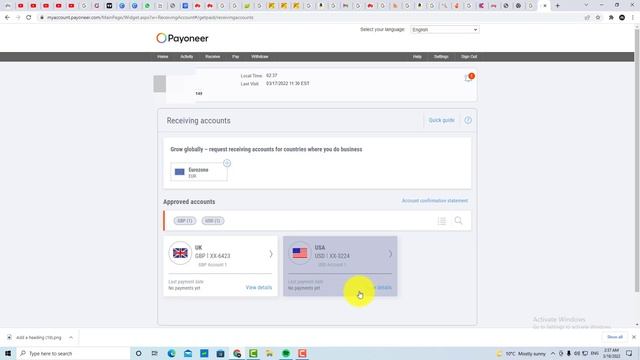Bookmark this page with the star icon

pyautogui.click(x=598, y=18)
